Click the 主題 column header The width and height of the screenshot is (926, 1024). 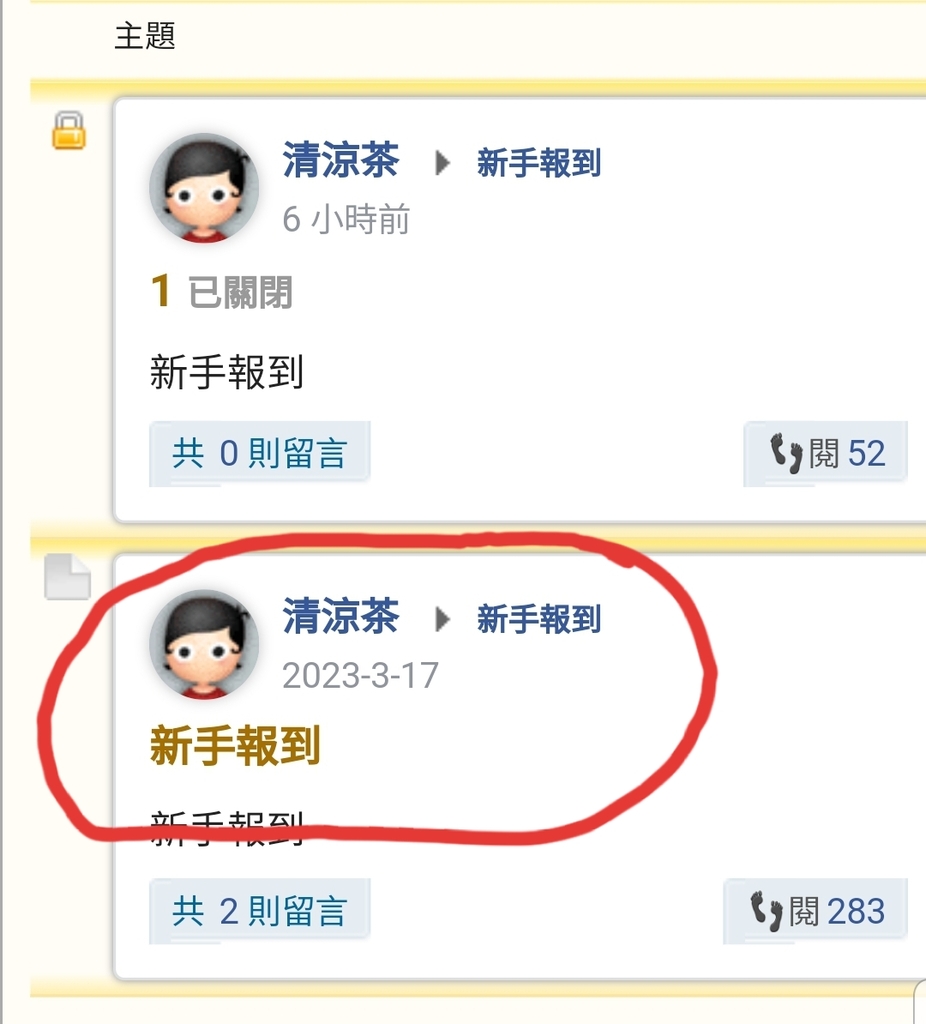coord(145,35)
